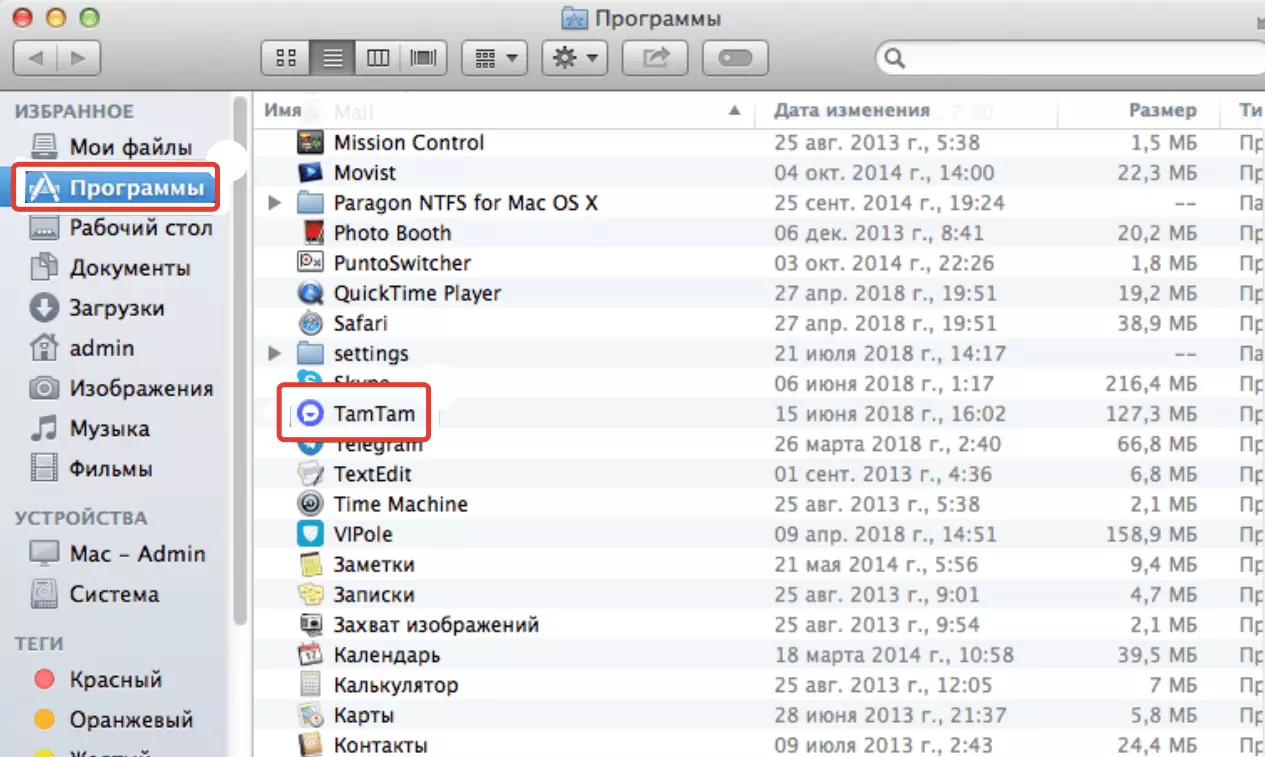Click the edit tags toolbar button
1265x757 pixels.
[x=735, y=58]
